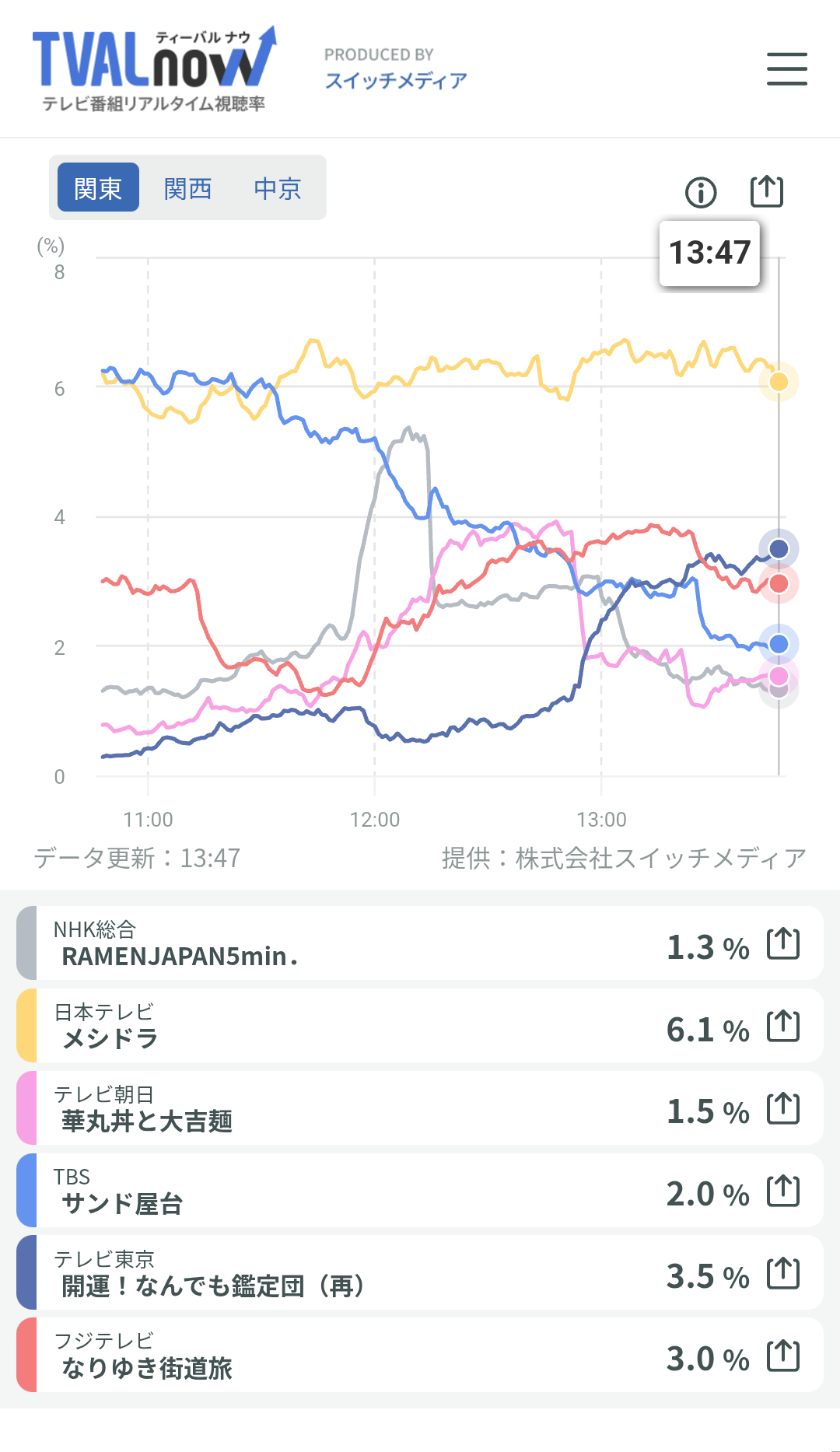This screenshot has width=840, height=1452.
Task: Share the 日本テレビ メシドラ rating
Action: pyautogui.click(x=783, y=1026)
